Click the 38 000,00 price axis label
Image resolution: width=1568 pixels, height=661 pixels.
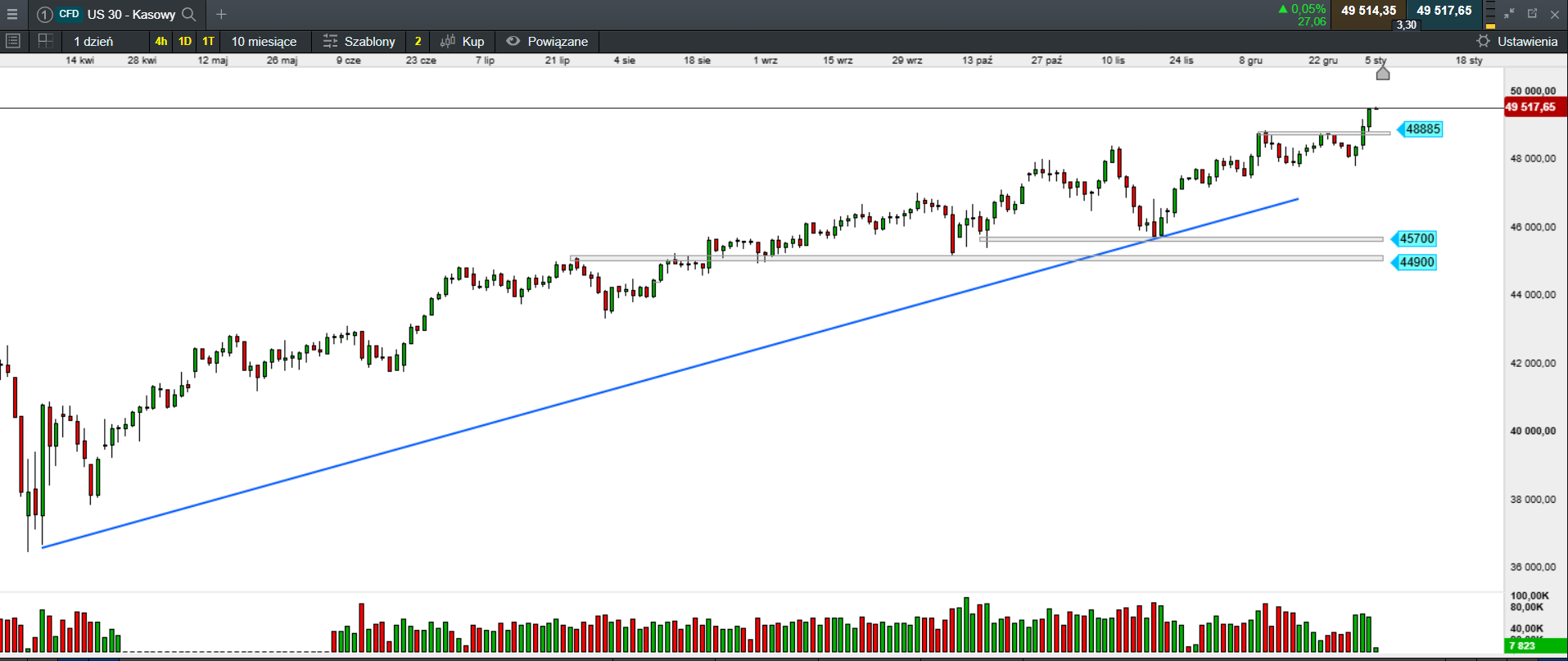click(1533, 499)
